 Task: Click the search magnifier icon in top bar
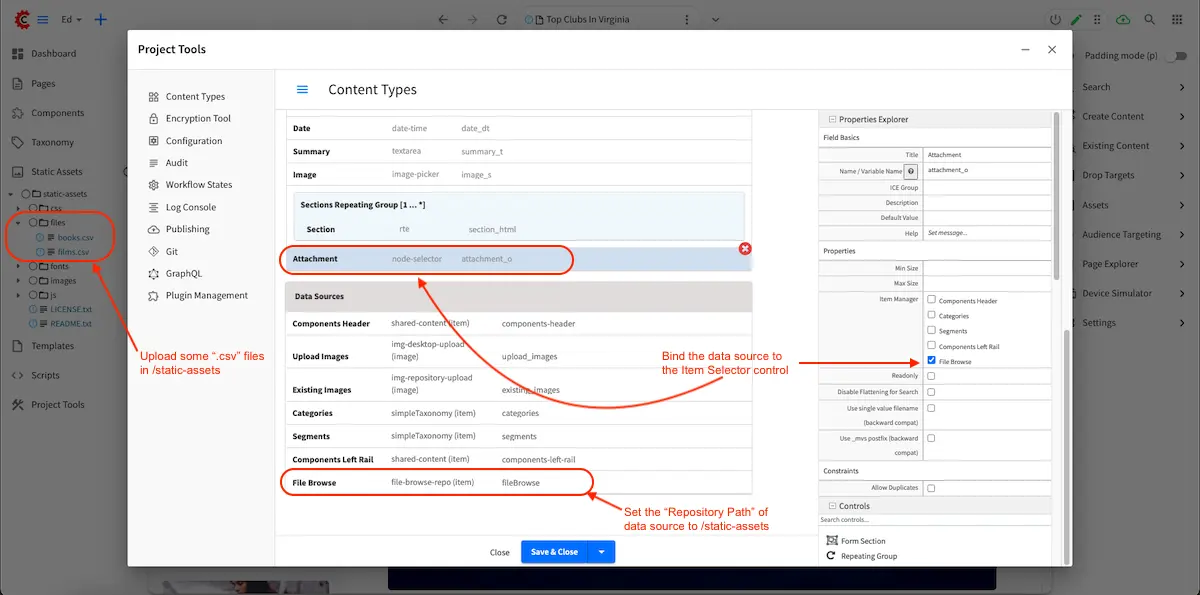[x=1149, y=19]
